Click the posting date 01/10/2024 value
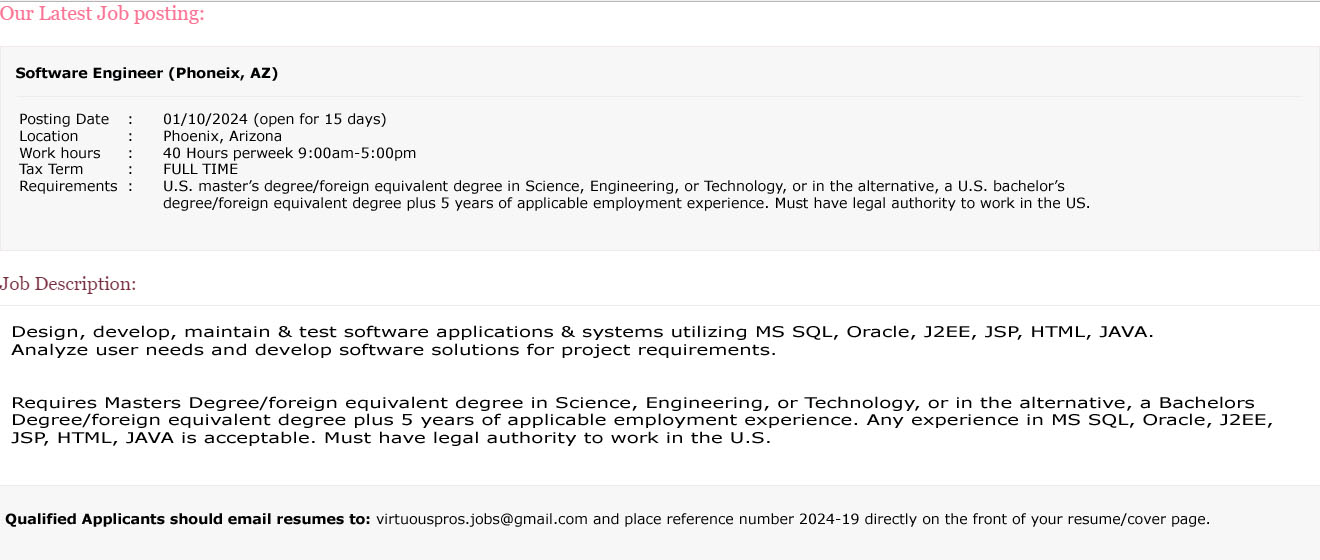Image resolution: width=1320 pixels, height=560 pixels. click(275, 119)
